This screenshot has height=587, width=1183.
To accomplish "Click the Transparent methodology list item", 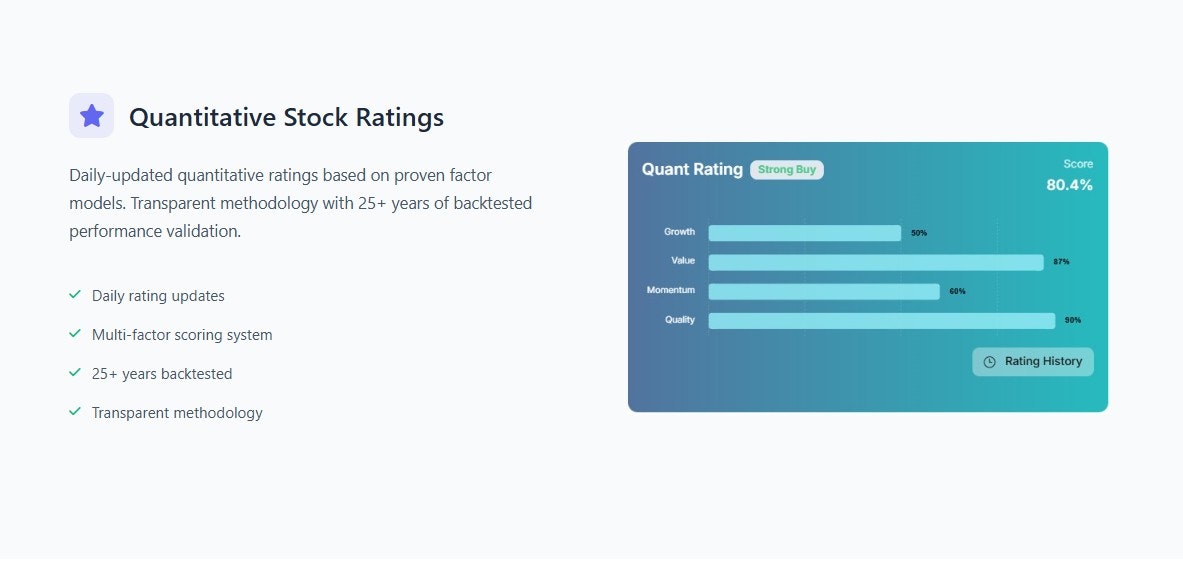I will click(177, 413).
